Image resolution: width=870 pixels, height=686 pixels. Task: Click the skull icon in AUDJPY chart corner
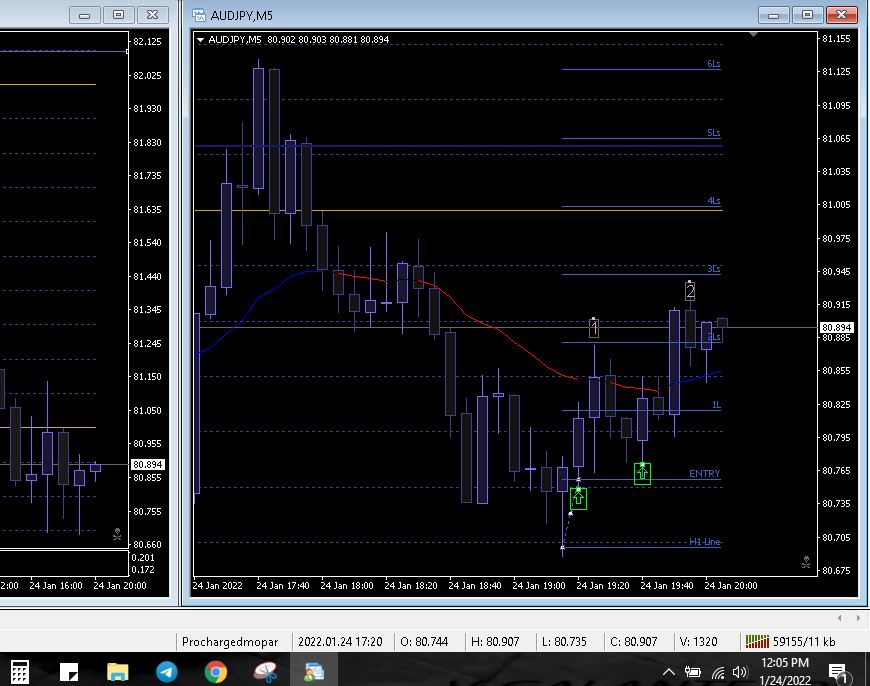click(x=807, y=563)
